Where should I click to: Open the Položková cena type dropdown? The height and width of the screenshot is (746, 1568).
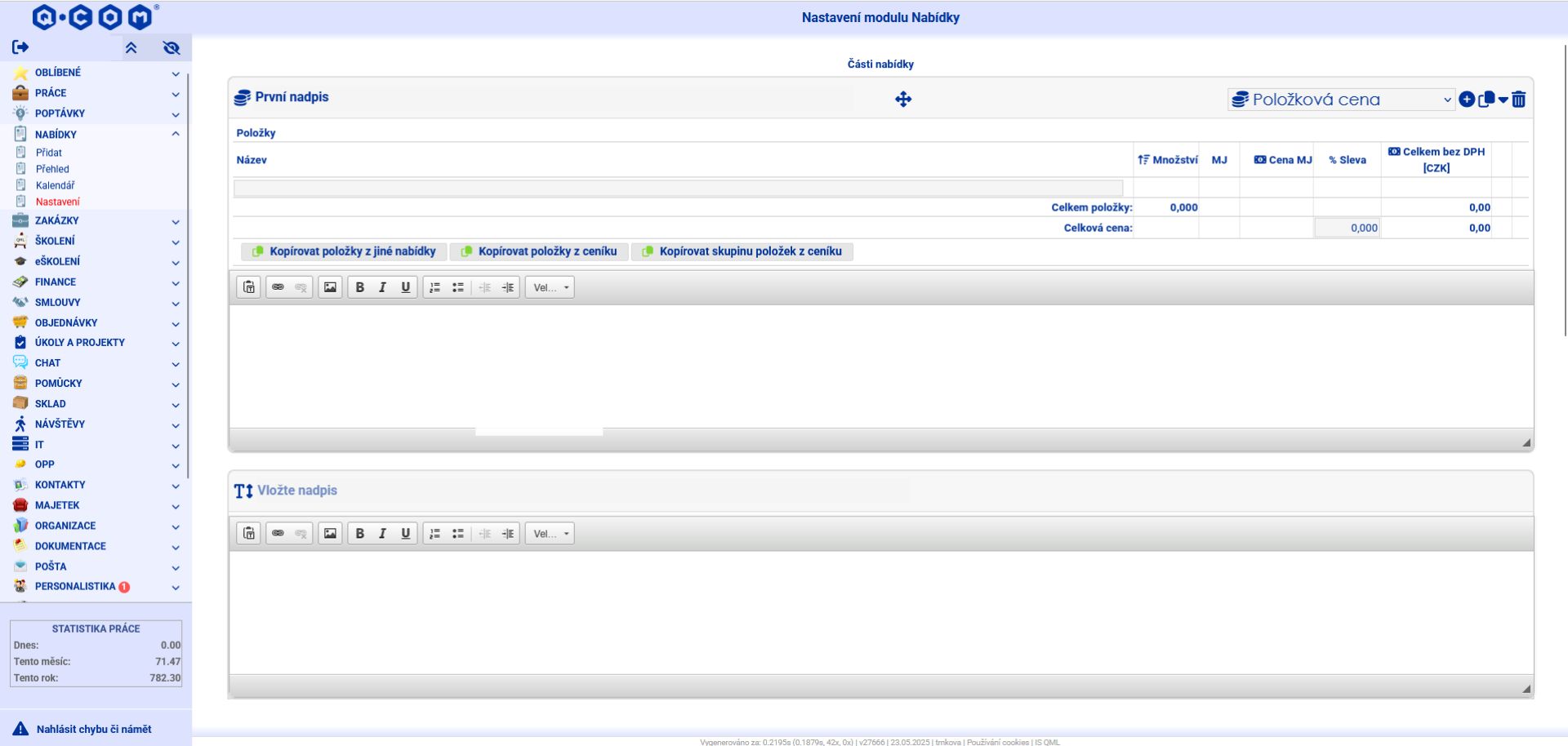(x=1342, y=100)
